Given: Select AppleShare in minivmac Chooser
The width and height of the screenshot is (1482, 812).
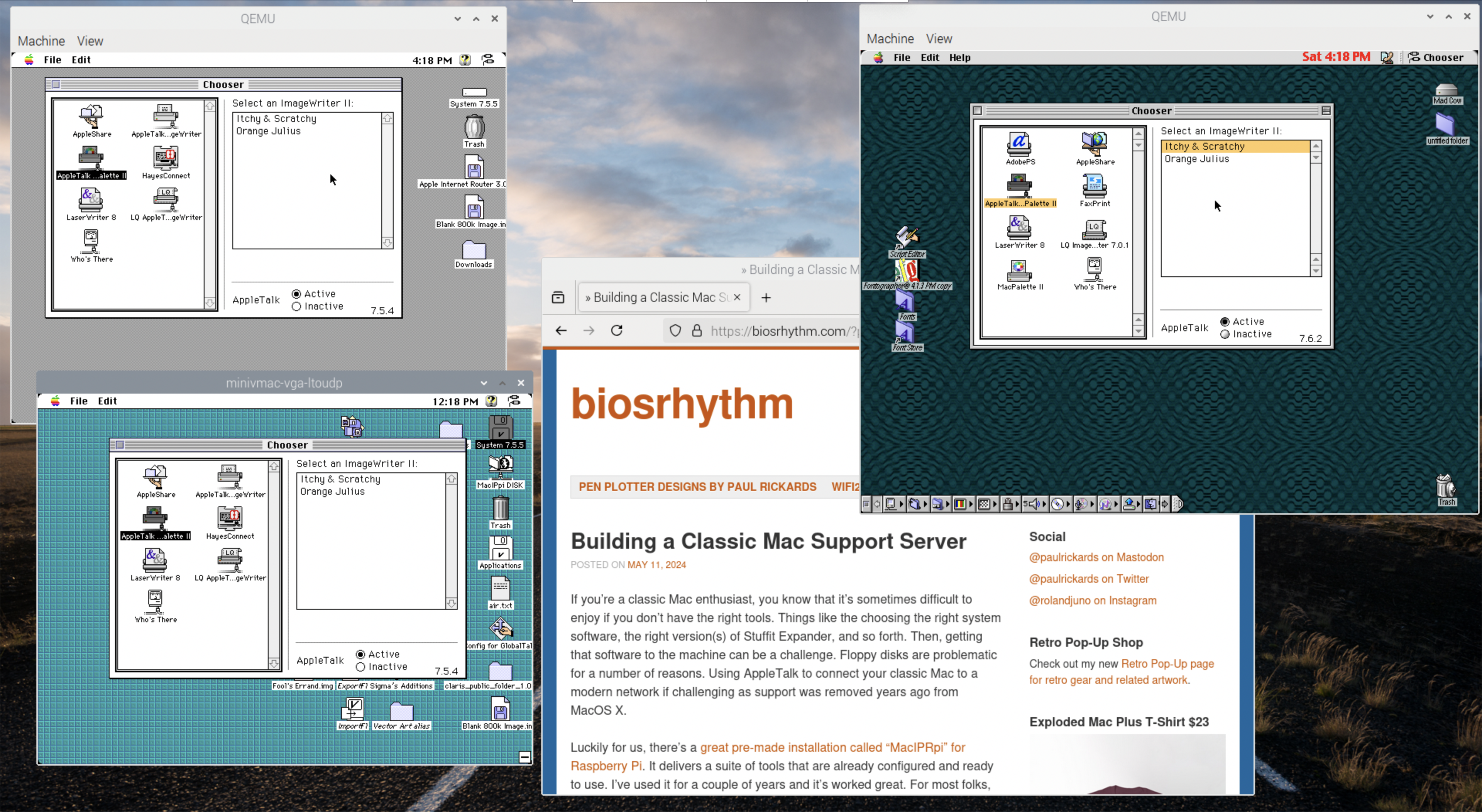Looking at the screenshot, I should click(155, 482).
